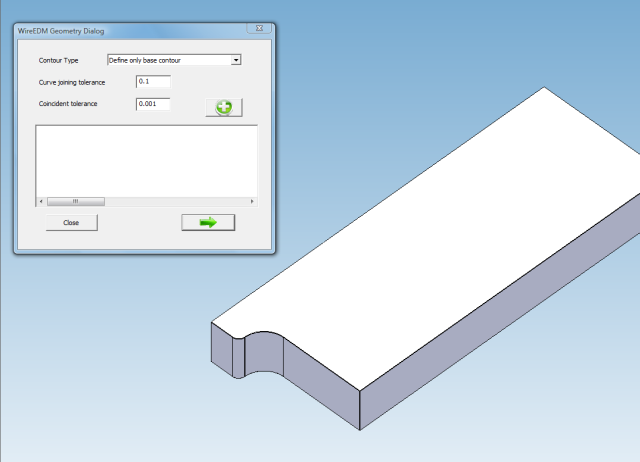640x462 pixels.
Task: Click the left arrow of the list scrollbar
Action: click(41, 201)
